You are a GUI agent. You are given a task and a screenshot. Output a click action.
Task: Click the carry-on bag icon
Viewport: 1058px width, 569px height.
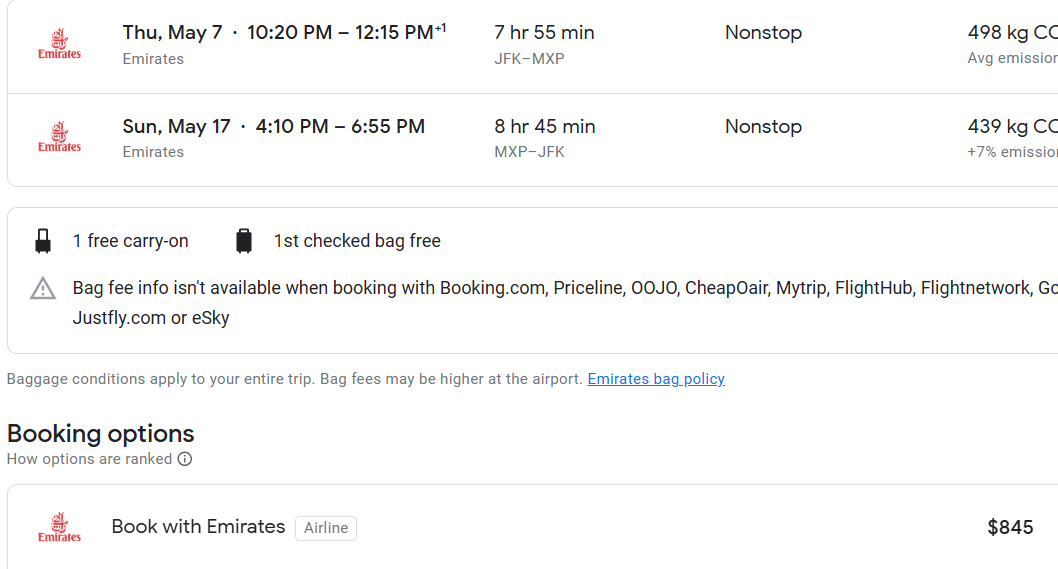click(43, 241)
